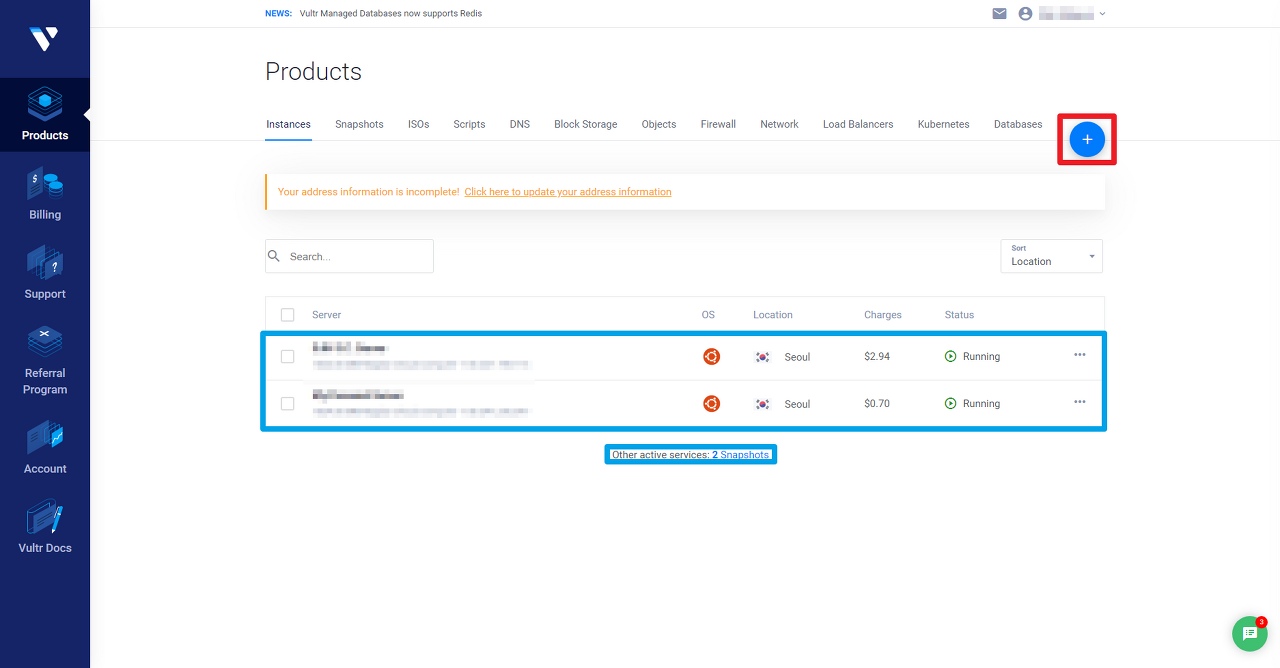This screenshot has width=1280, height=668.
Task: Switch to the Kubernetes tab
Action: point(943,125)
